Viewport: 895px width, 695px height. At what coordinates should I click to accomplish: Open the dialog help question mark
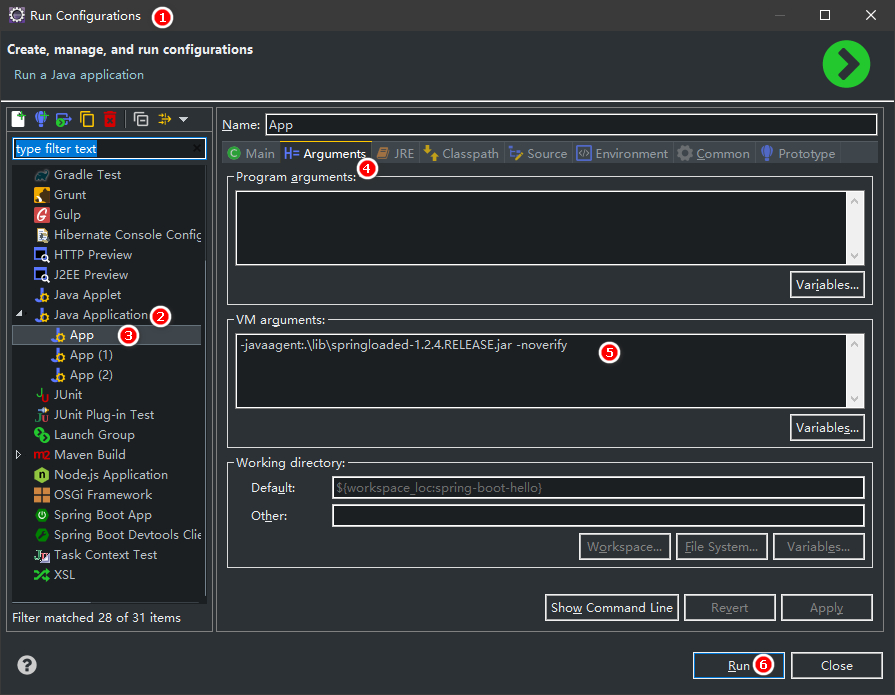[27, 665]
